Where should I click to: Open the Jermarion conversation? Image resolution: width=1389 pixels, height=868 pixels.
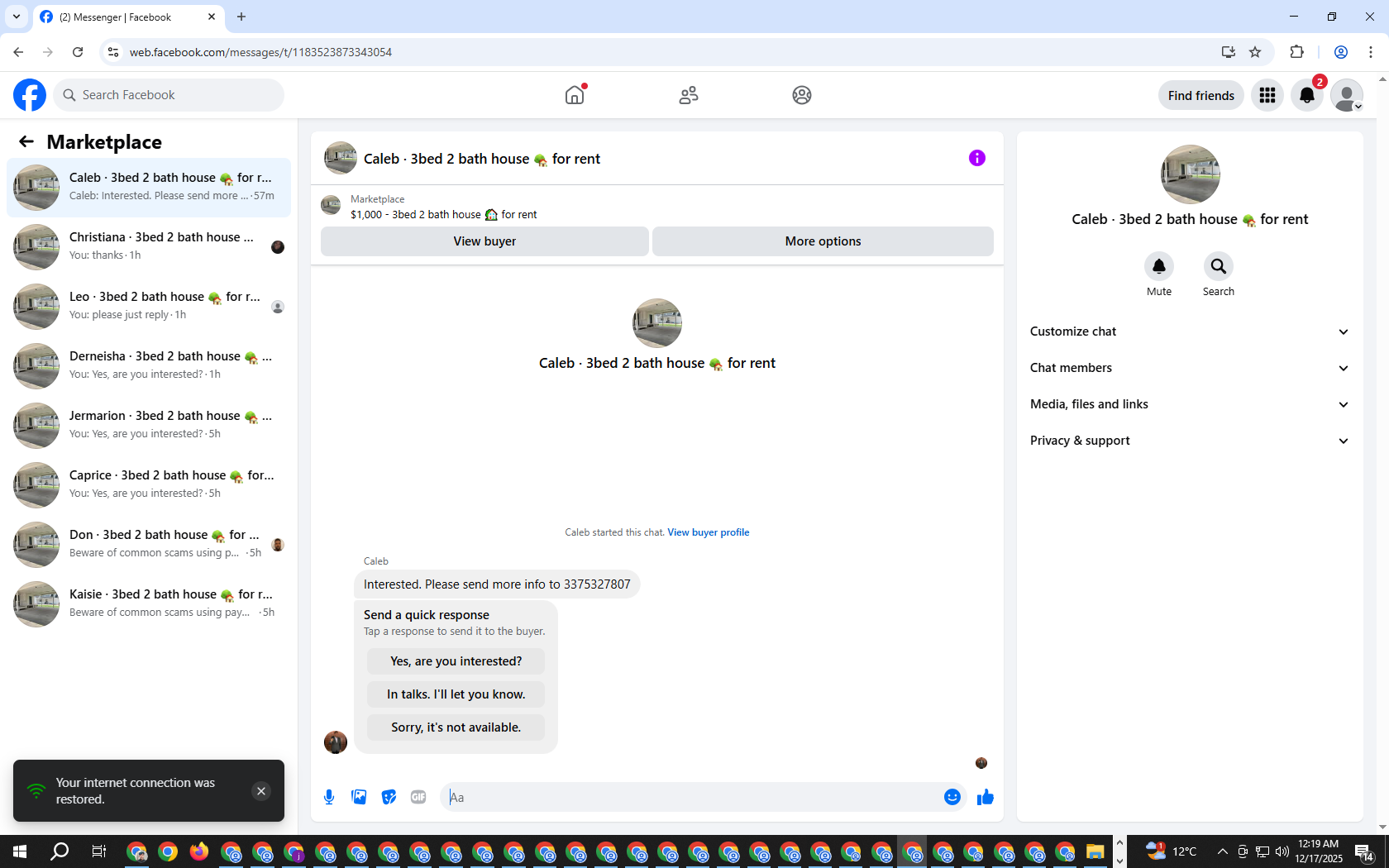[149, 426]
